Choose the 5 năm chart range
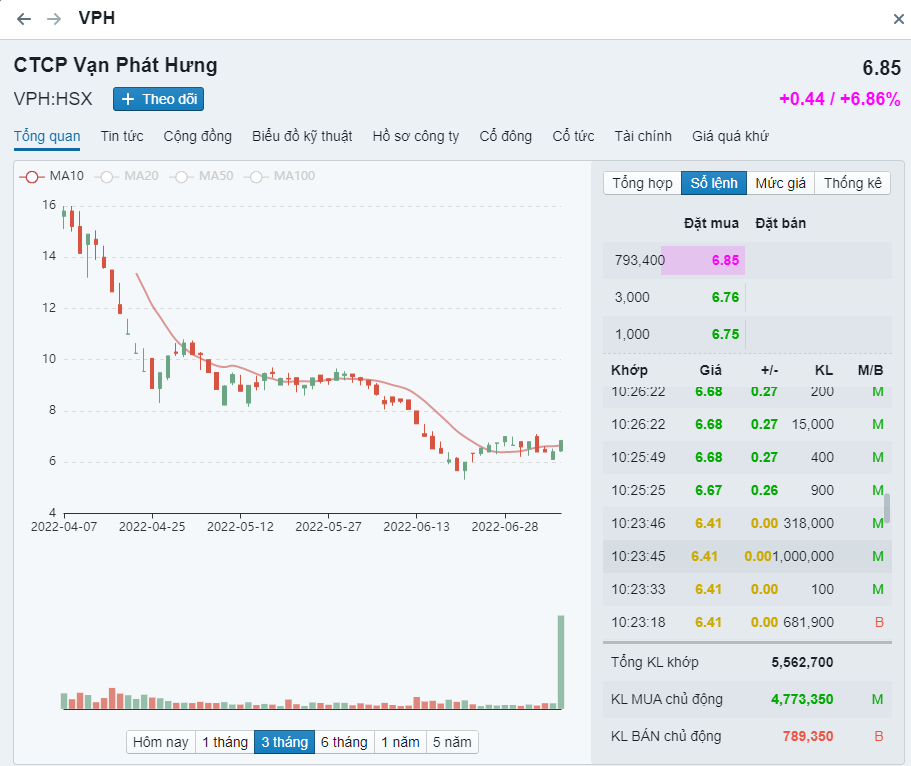The height and width of the screenshot is (766, 911). 451,742
